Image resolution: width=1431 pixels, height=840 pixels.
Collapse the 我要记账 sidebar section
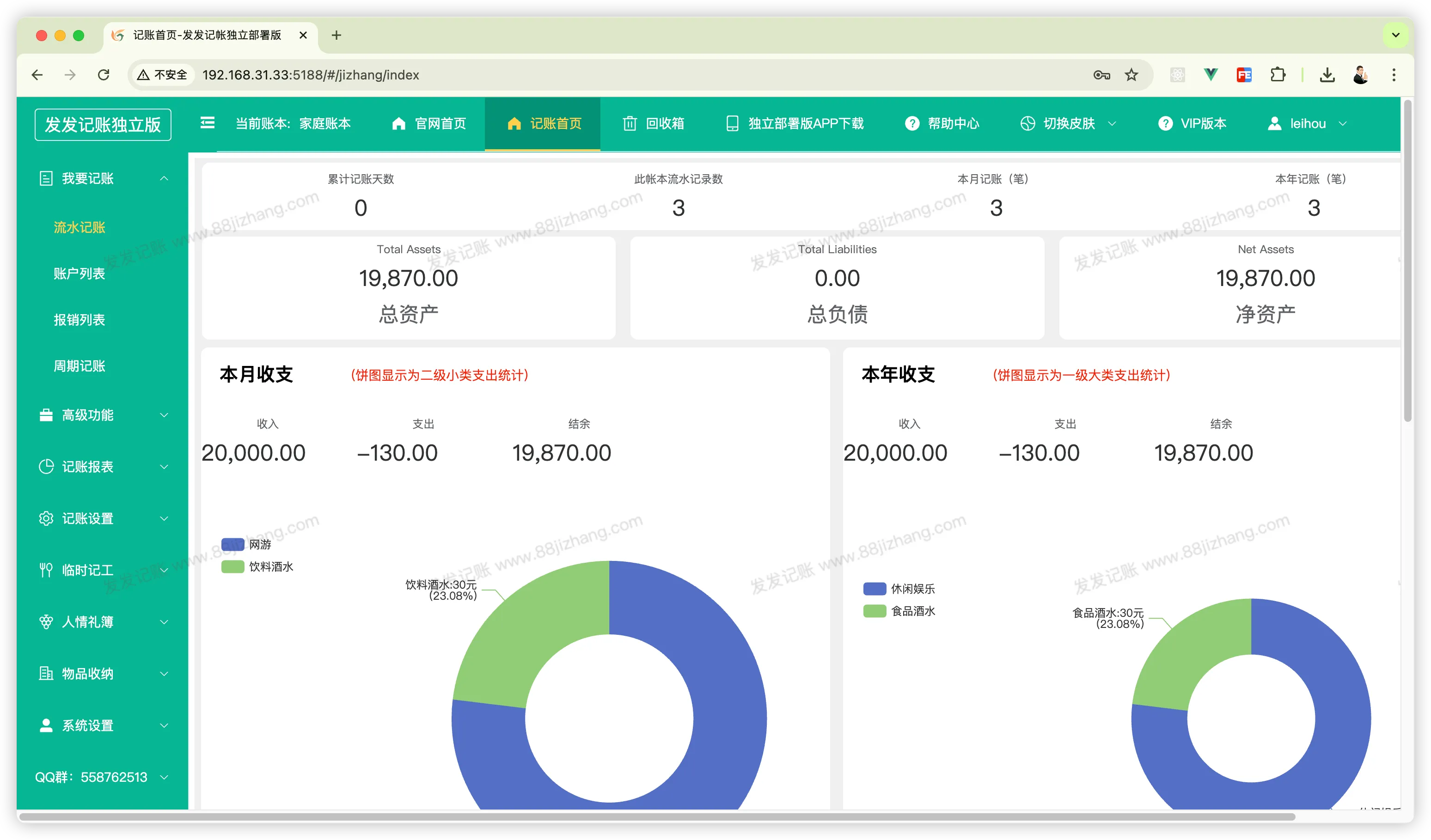point(164,179)
